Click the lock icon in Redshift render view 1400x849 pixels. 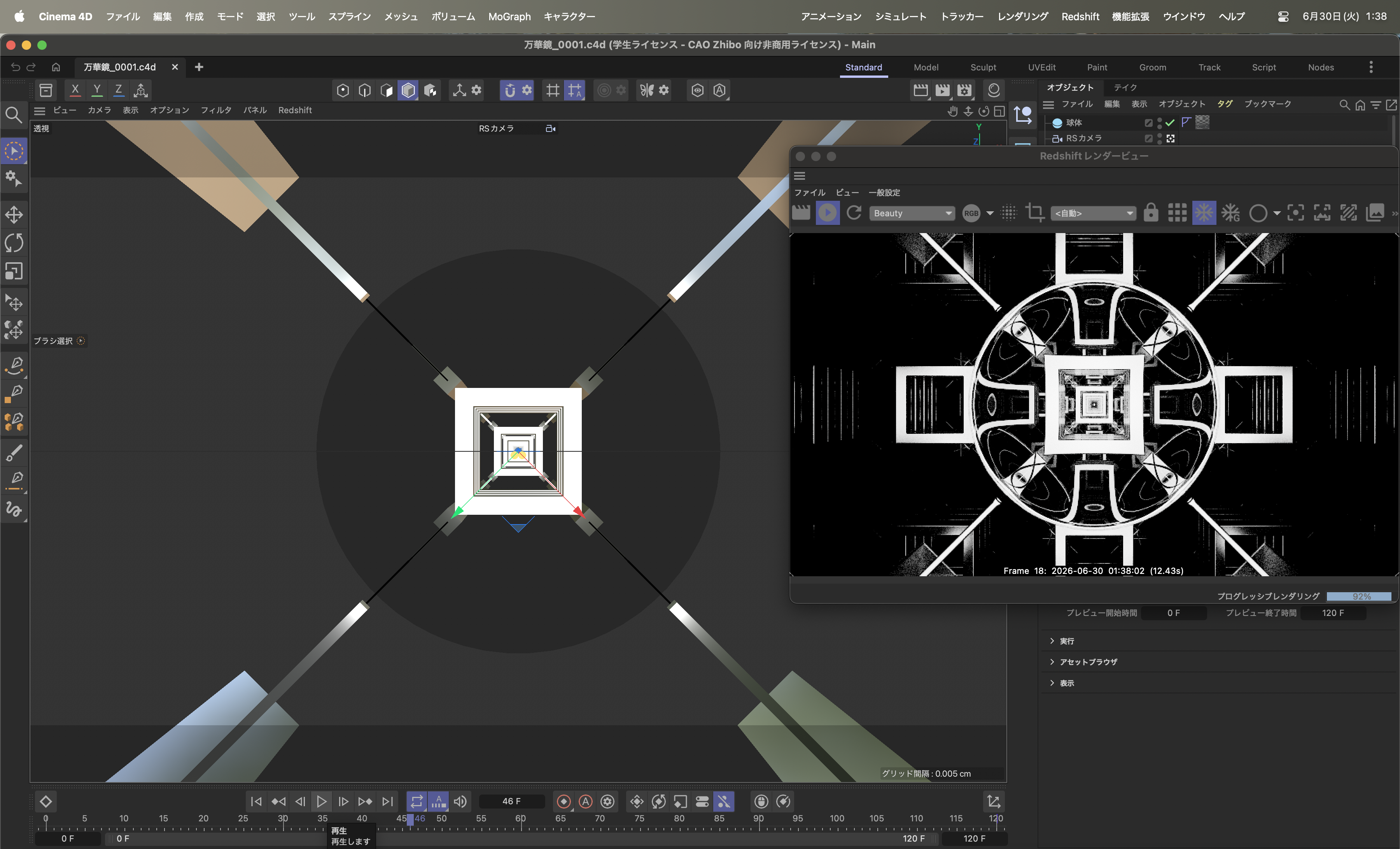1151,213
